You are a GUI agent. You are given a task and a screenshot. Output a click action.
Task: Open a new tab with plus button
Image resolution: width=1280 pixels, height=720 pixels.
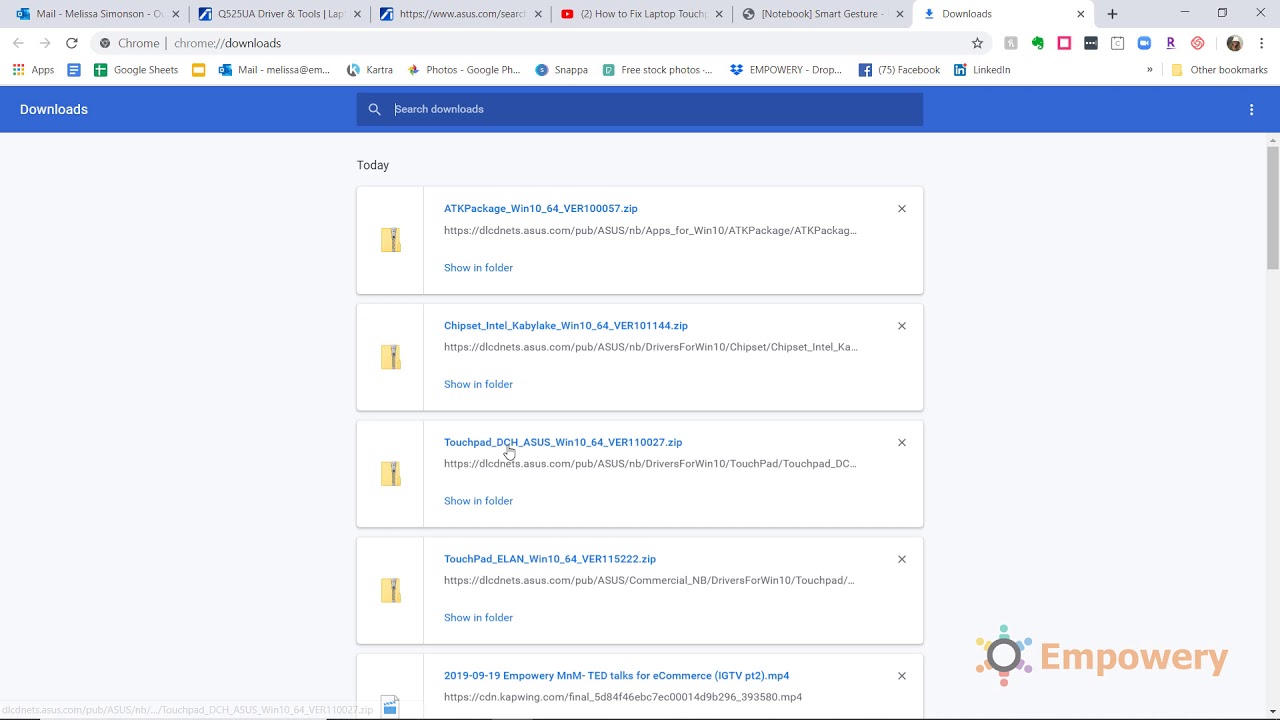click(x=1112, y=14)
